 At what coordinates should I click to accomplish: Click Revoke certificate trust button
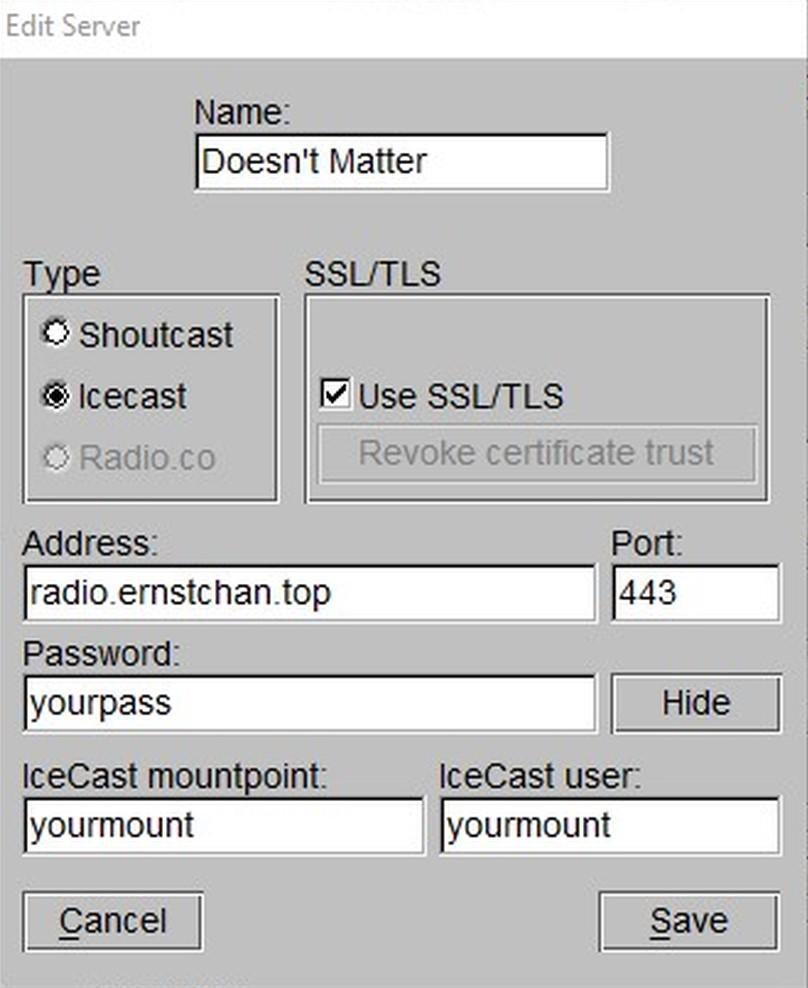pyautogui.click(x=537, y=454)
